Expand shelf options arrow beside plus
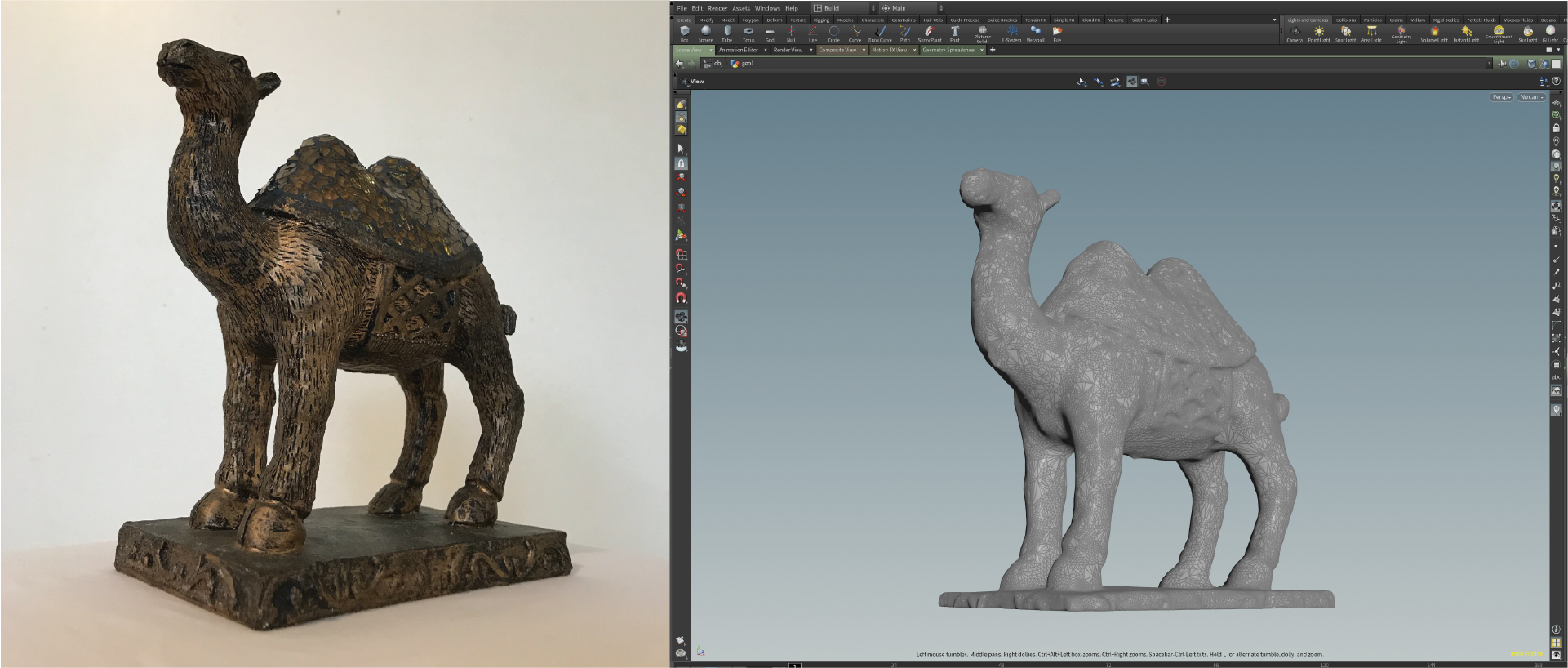 [1275, 20]
